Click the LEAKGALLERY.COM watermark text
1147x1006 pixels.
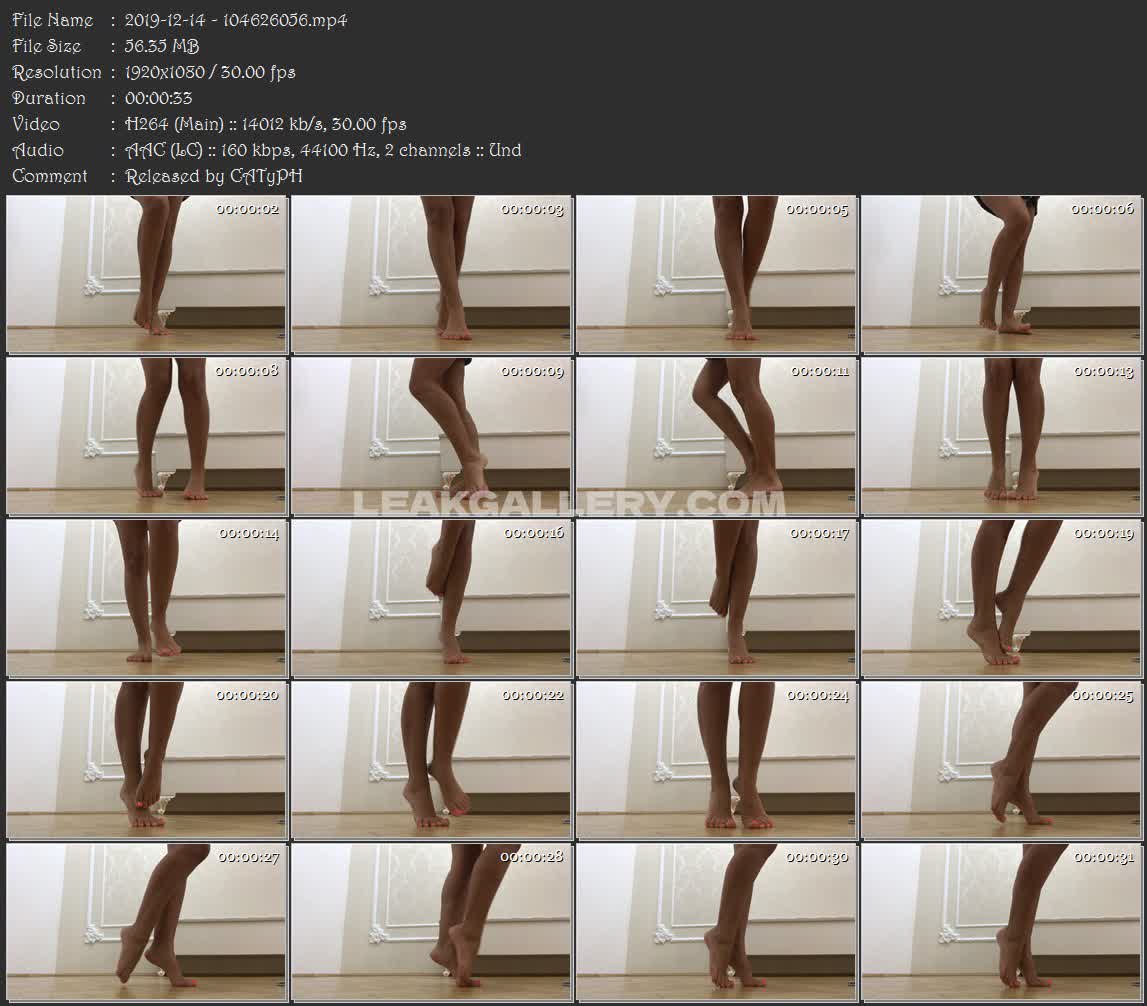(x=570, y=503)
